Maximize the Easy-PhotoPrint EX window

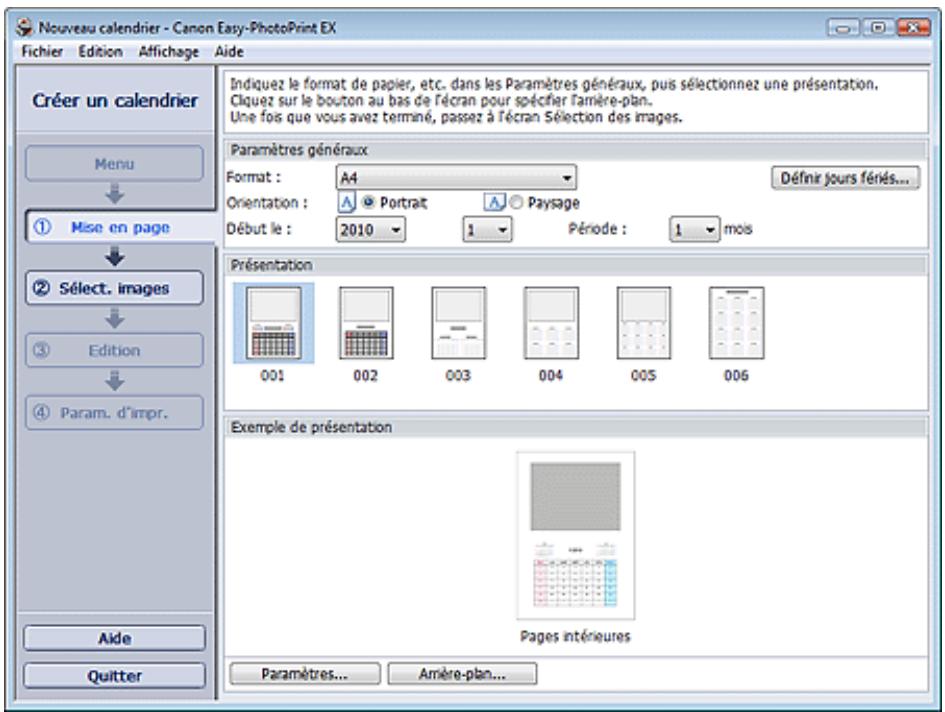(x=878, y=28)
